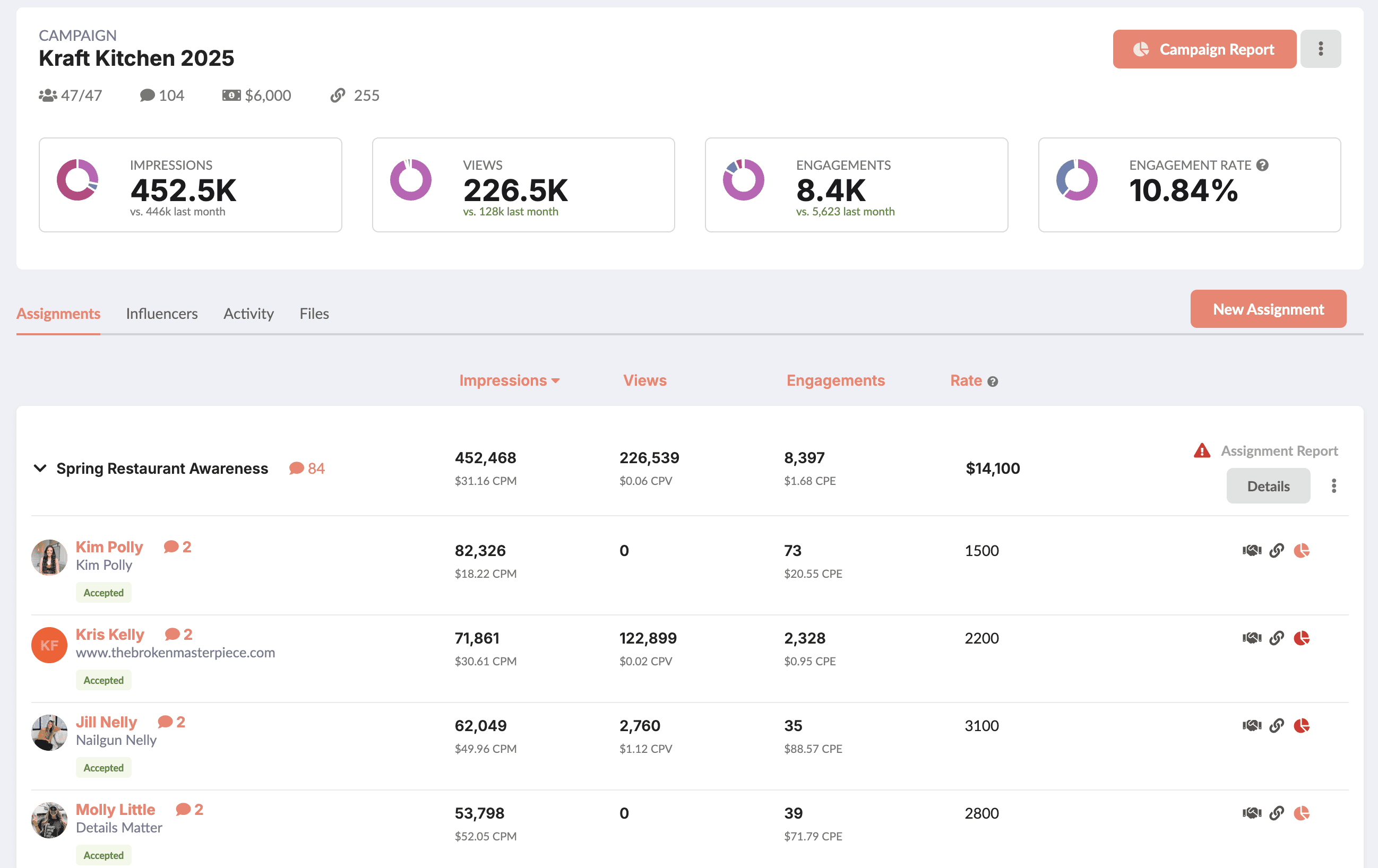This screenshot has width=1378, height=868.
Task: Open Jill Nelly comments bubble
Action: tap(170, 722)
